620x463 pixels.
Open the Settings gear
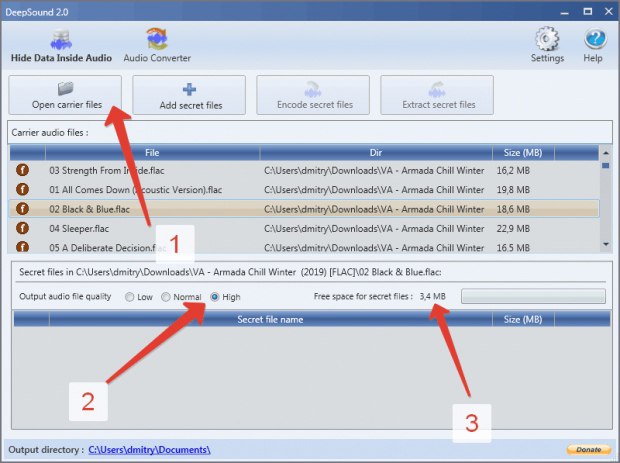click(x=547, y=45)
